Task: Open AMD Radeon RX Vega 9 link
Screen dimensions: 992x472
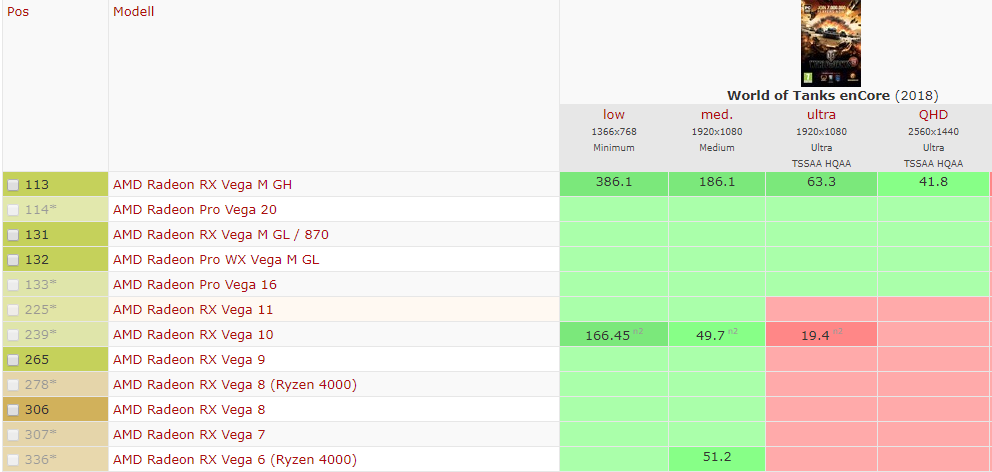Action: [x=189, y=359]
